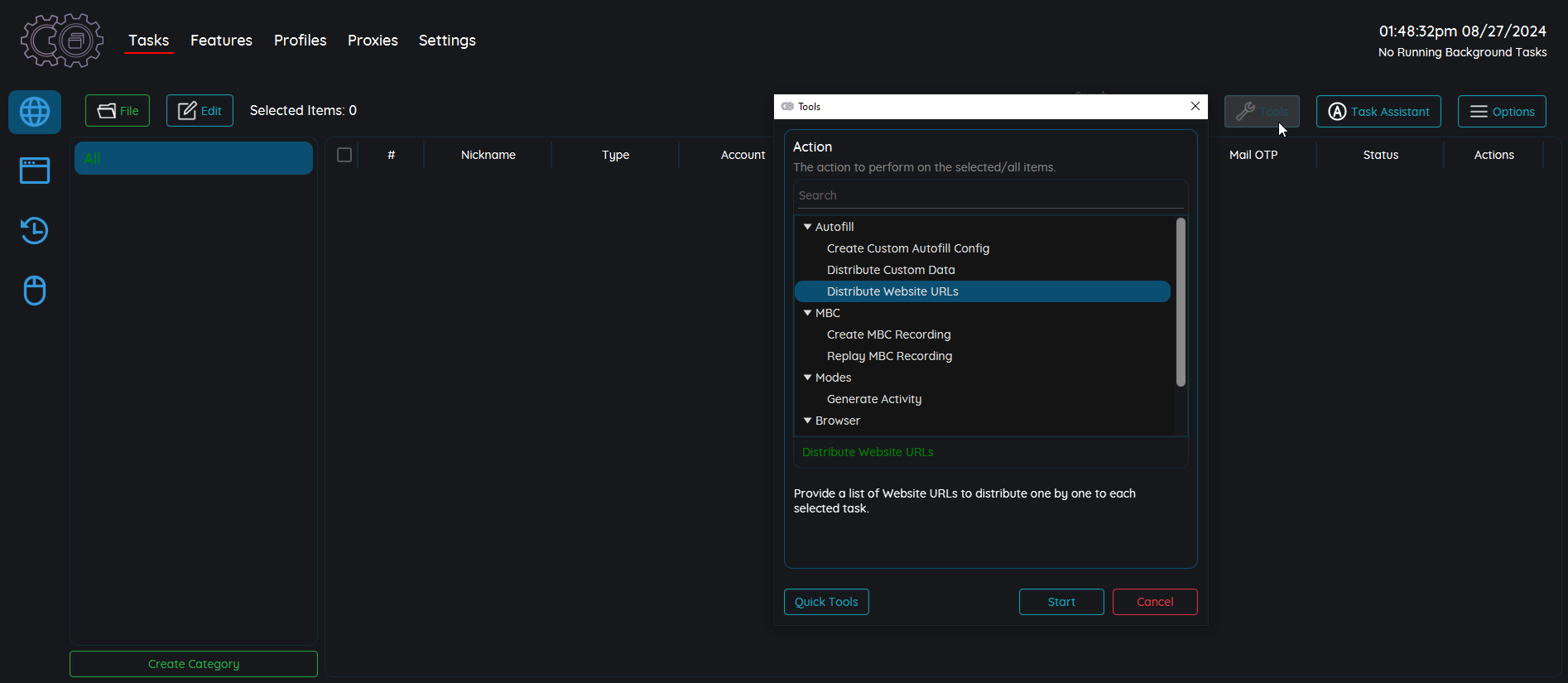The width and height of the screenshot is (1568, 683).
Task: Switch to the Features tab
Action: coord(221,41)
